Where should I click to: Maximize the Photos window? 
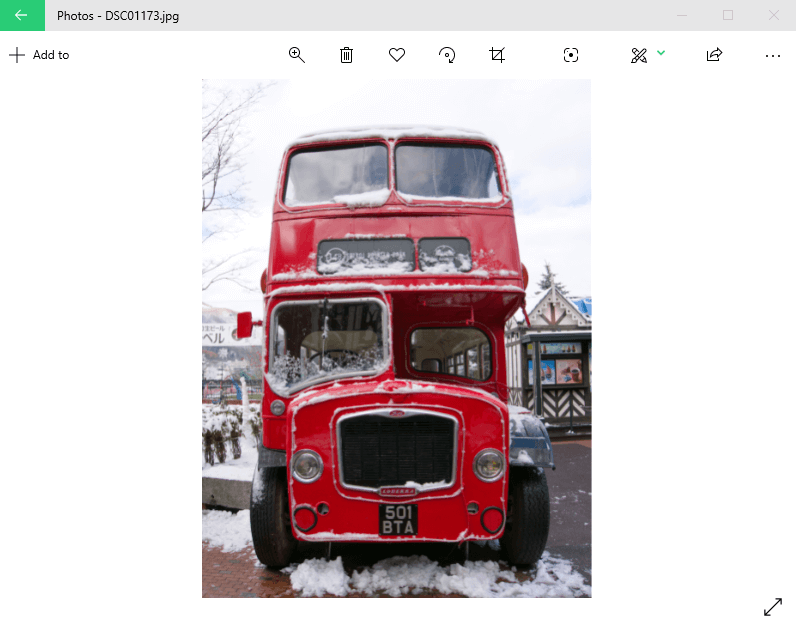coord(727,15)
